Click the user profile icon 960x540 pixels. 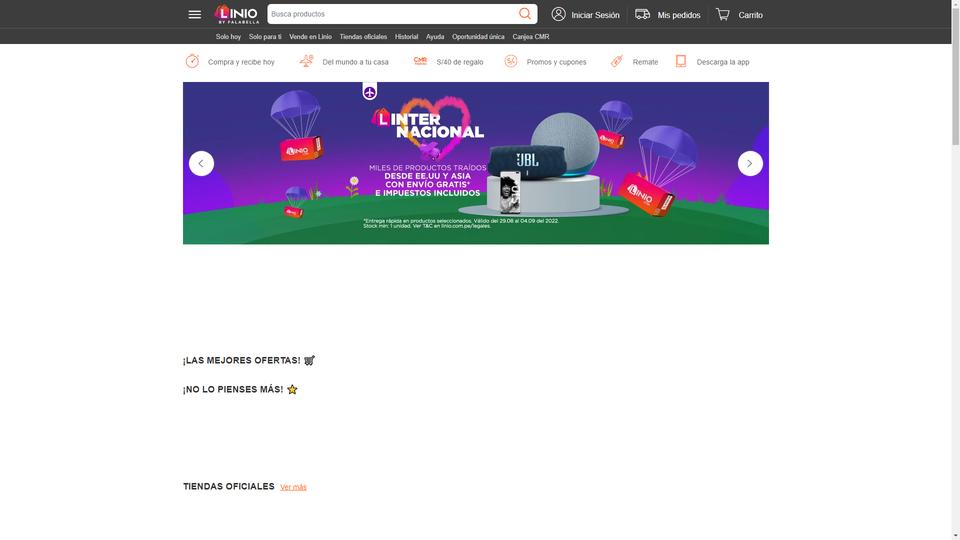tap(558, 14)
